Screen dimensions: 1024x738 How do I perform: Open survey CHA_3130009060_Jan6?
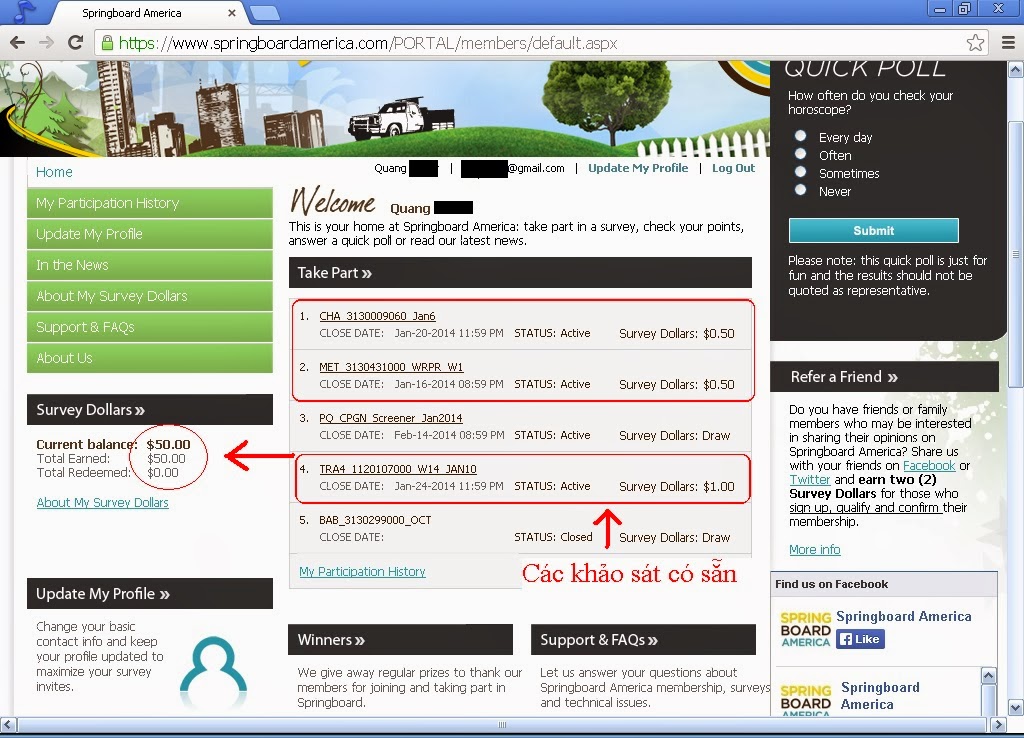coord(377,316)
